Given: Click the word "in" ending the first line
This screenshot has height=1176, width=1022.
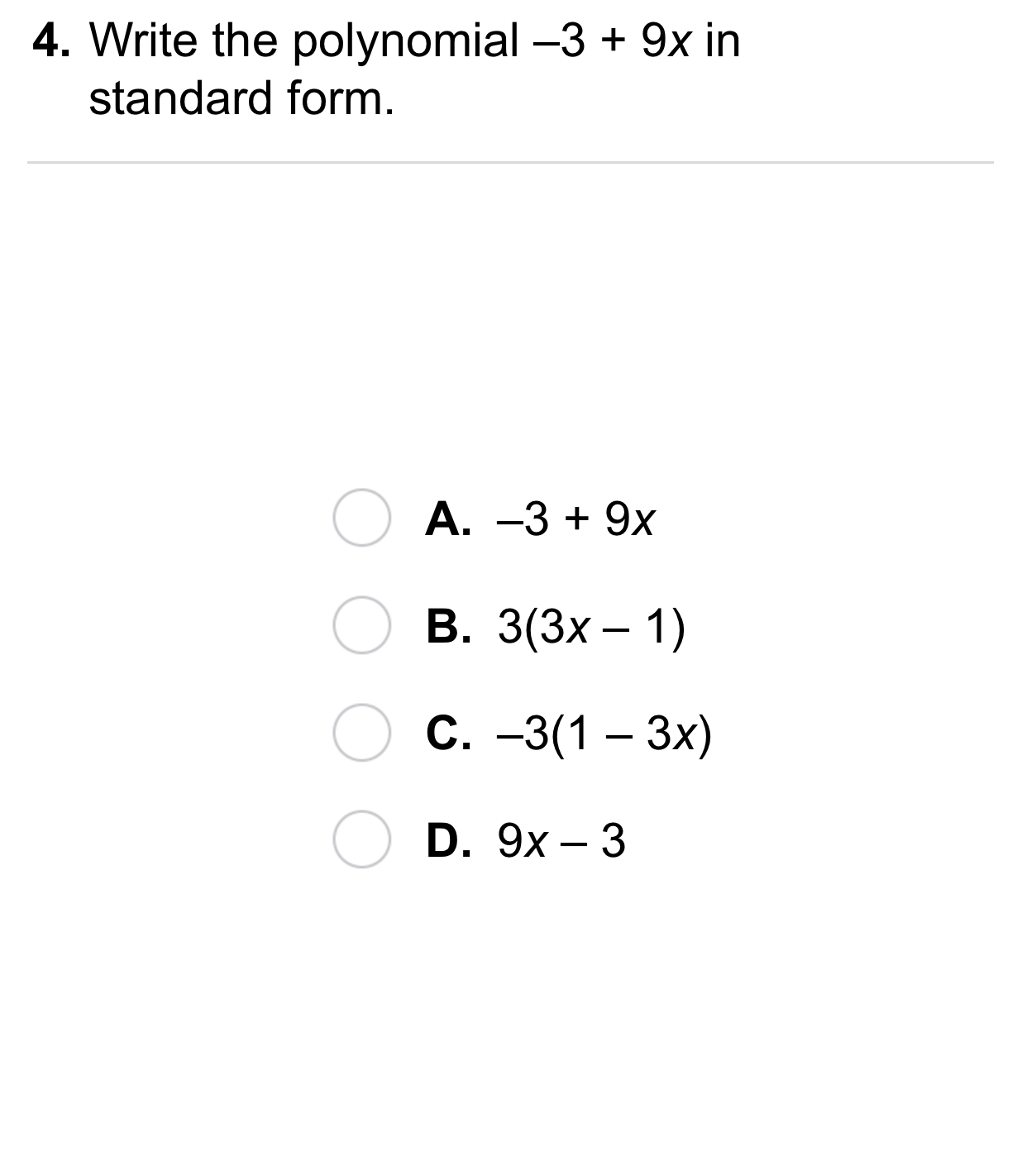Looking at the screenshot, I should point(723,41).
